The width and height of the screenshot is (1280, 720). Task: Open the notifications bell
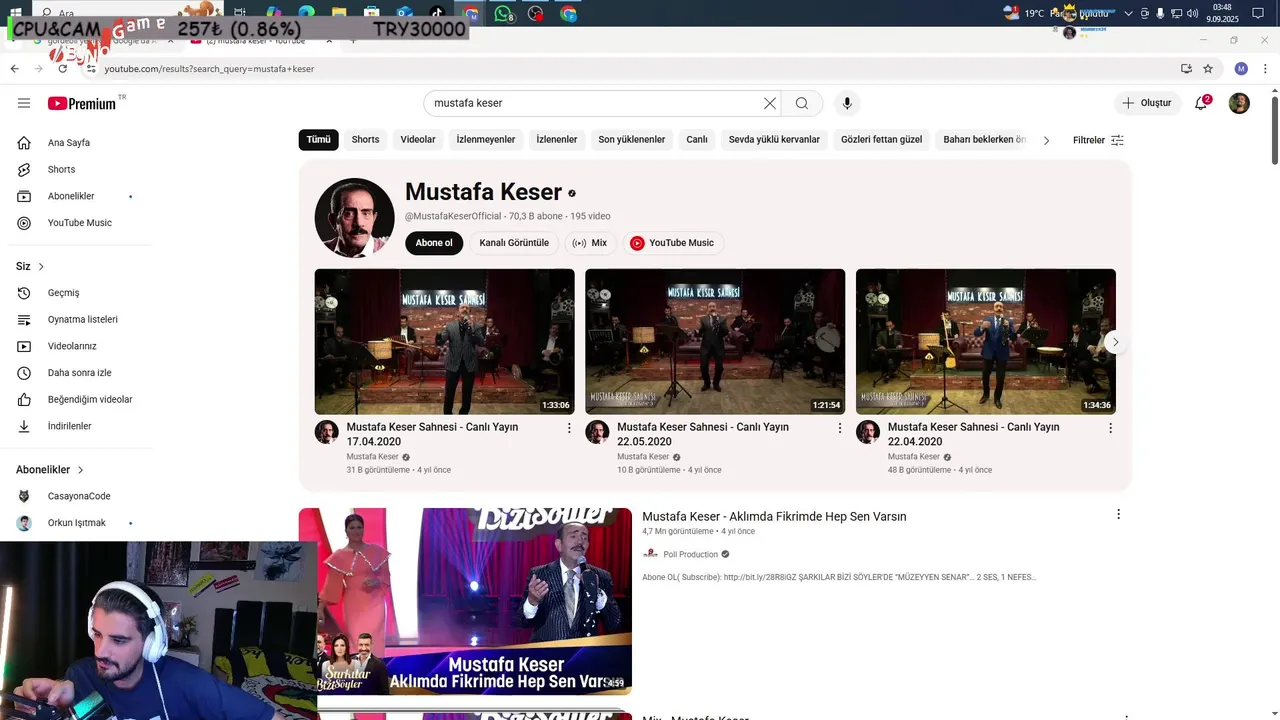point(1201,103)
